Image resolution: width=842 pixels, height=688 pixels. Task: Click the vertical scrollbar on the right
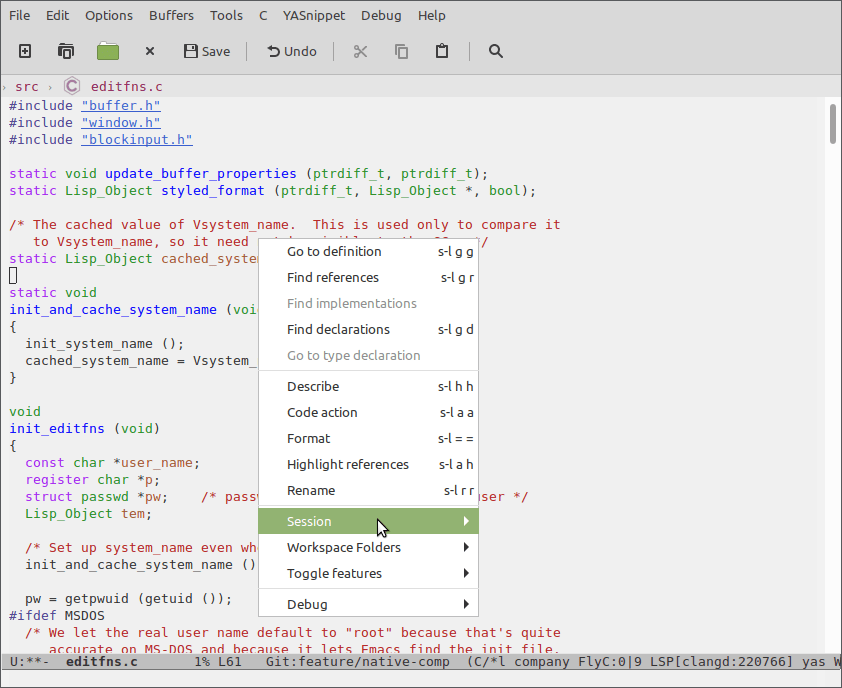click(x=831, y=130)
